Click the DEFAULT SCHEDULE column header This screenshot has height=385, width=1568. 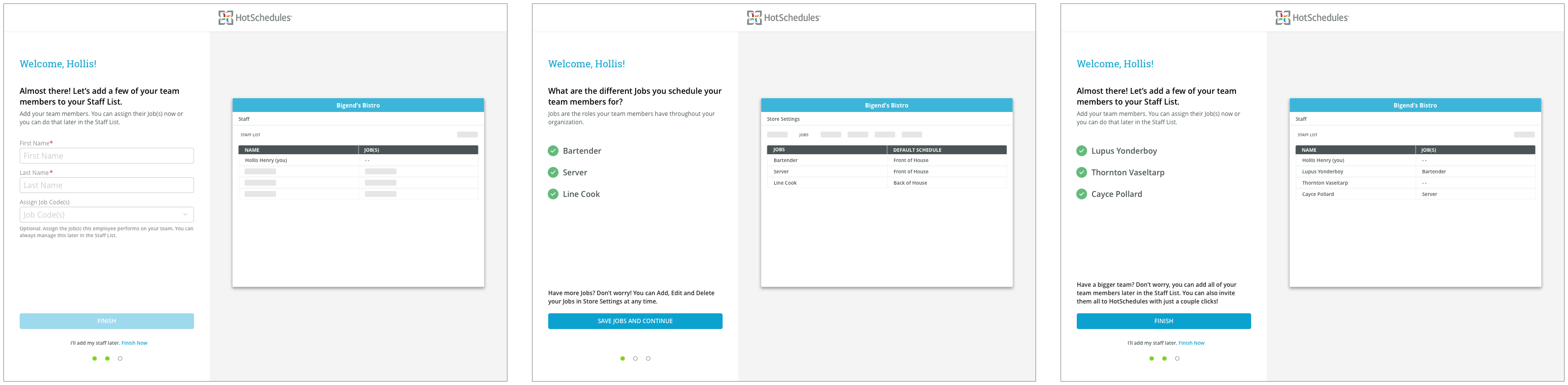click(x=947, y=150)
